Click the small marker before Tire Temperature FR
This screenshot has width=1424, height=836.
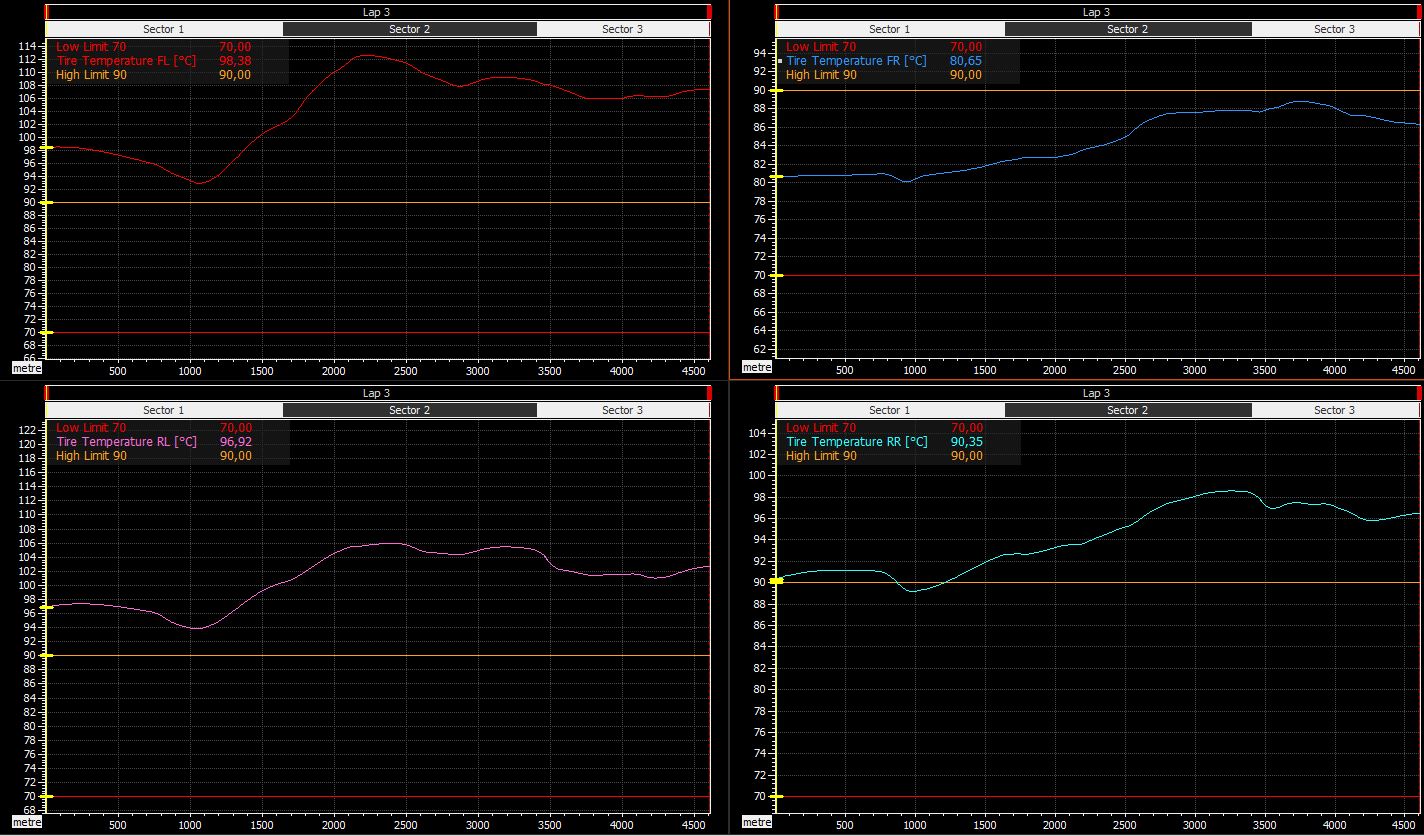coord(780,61)
